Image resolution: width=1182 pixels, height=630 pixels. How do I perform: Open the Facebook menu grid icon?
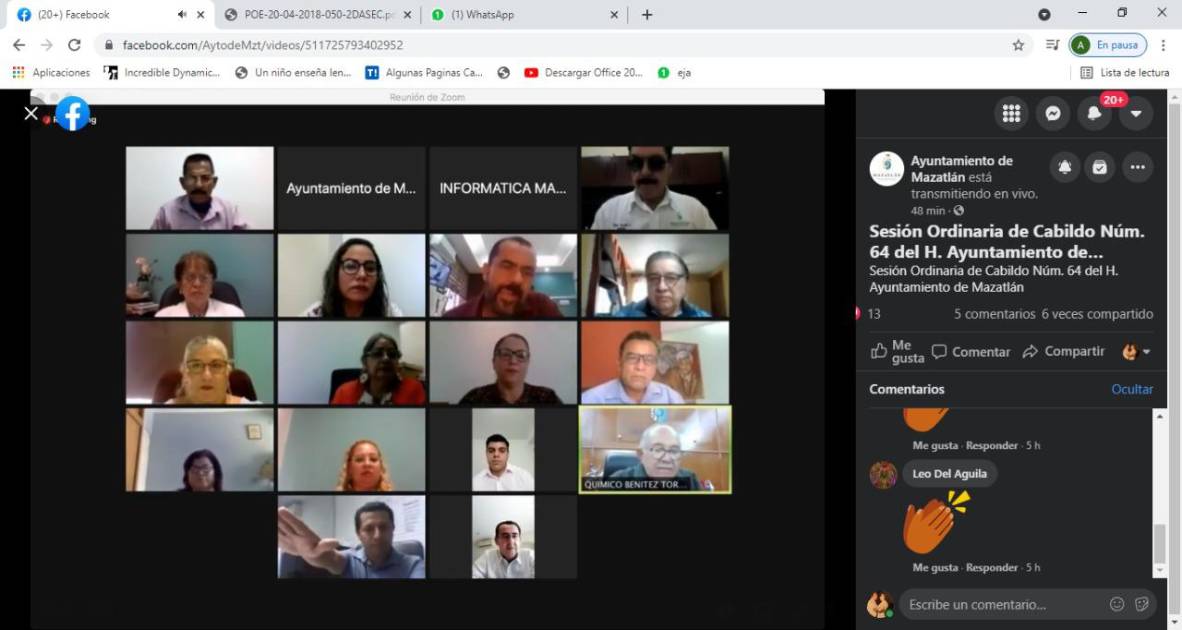1011,114
